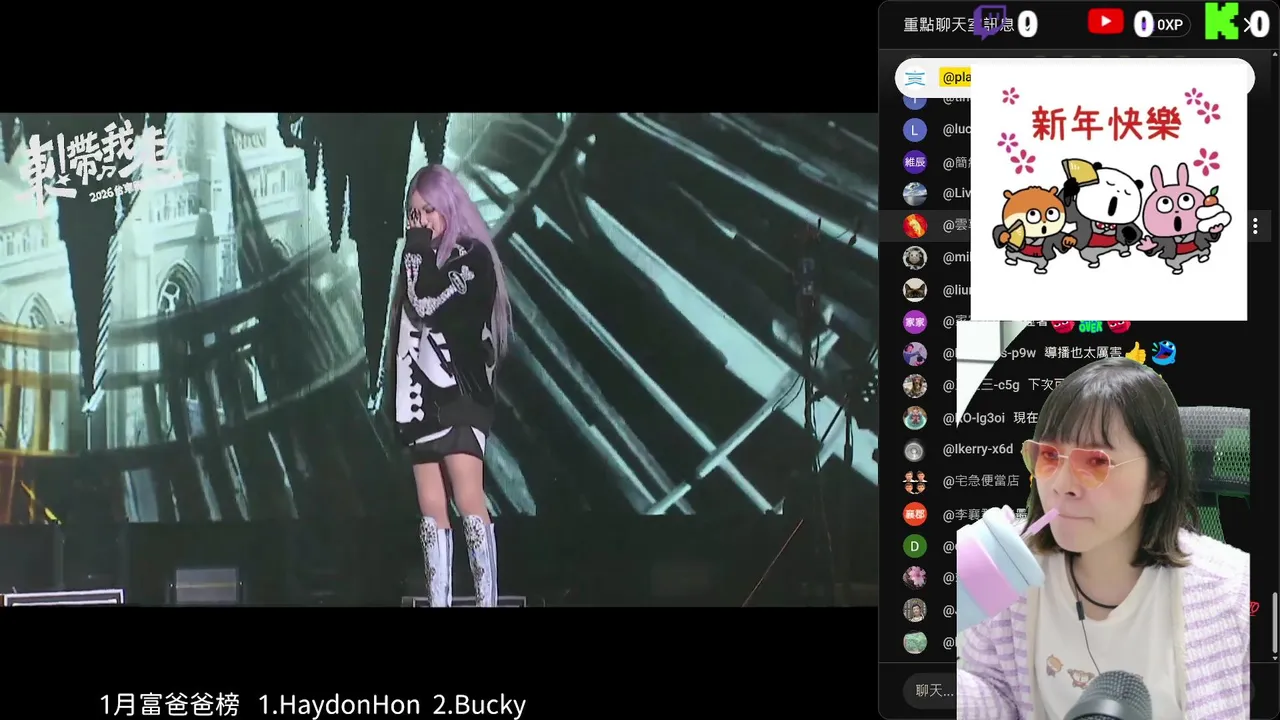Click the pink flower user avatar
The height and width of the screenshot is (720, 1280).
click(x=915, y=578)
